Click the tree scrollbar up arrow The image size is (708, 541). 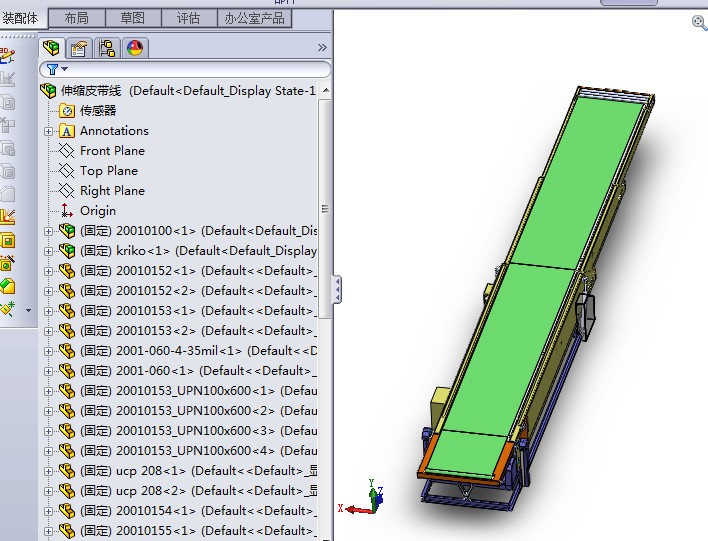tap(326, 90)
